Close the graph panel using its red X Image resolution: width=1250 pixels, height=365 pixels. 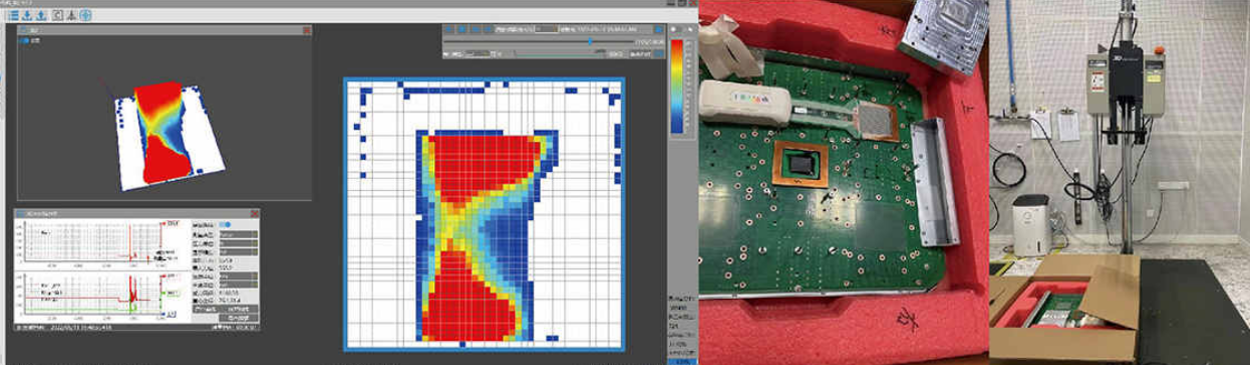tap(254, 214)
